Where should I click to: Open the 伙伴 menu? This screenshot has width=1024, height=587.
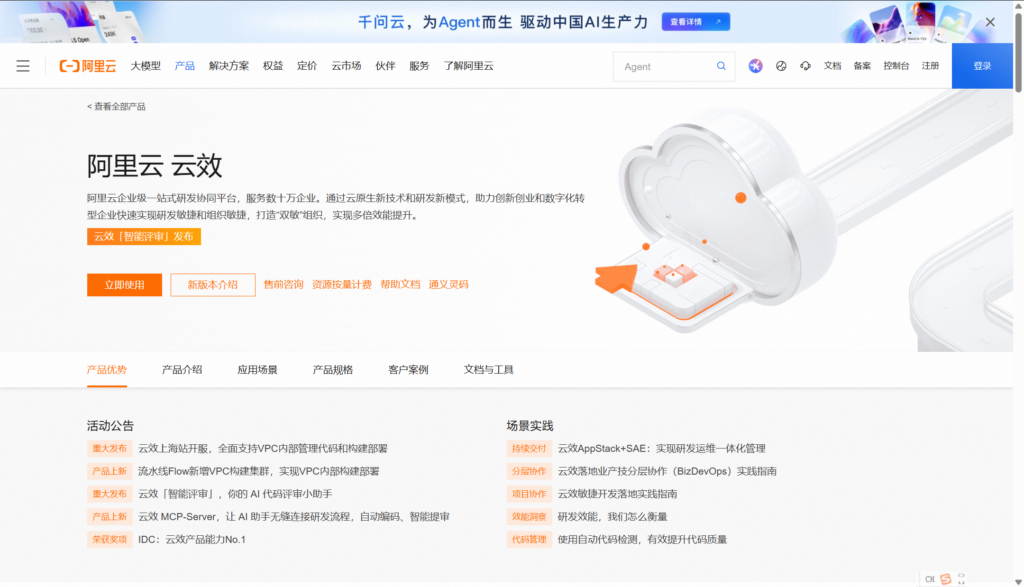pos(385,66)
